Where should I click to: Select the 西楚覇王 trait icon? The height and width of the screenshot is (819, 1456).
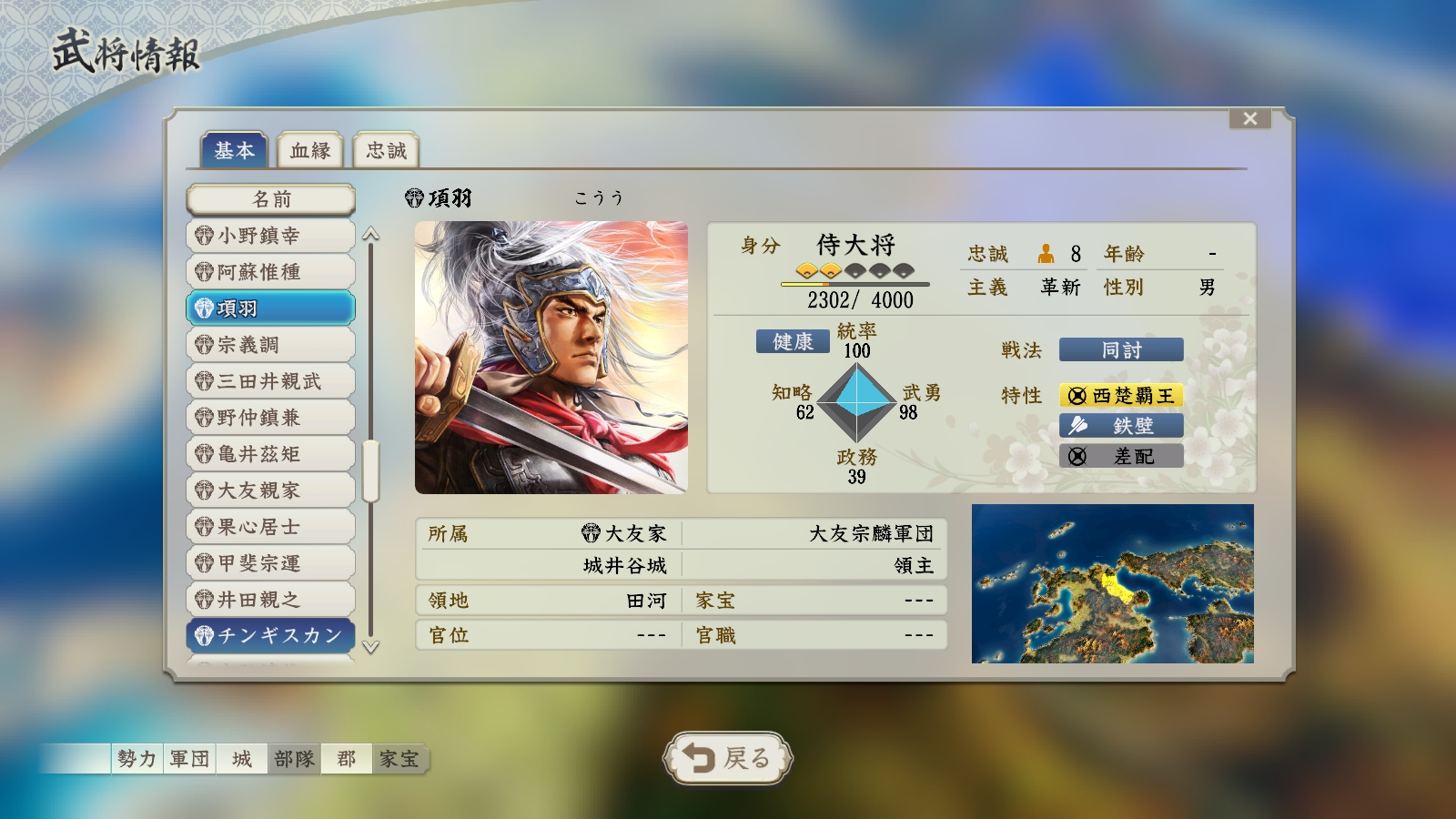1077,396
